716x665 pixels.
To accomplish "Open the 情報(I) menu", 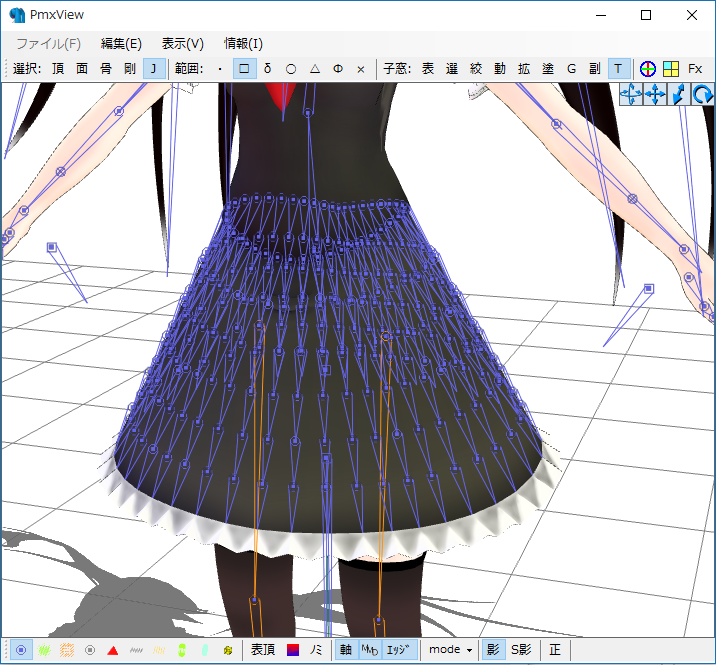I will tap(243, 44).
